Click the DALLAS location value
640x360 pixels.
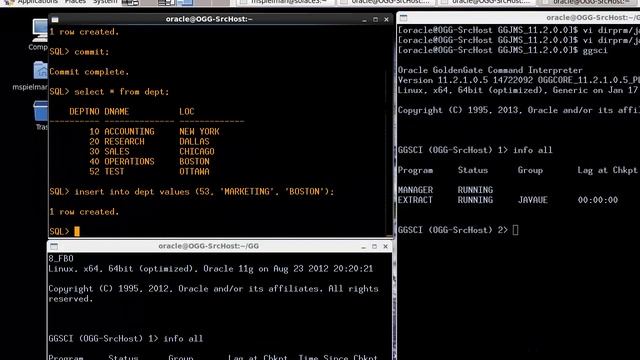tap(194, 142)
